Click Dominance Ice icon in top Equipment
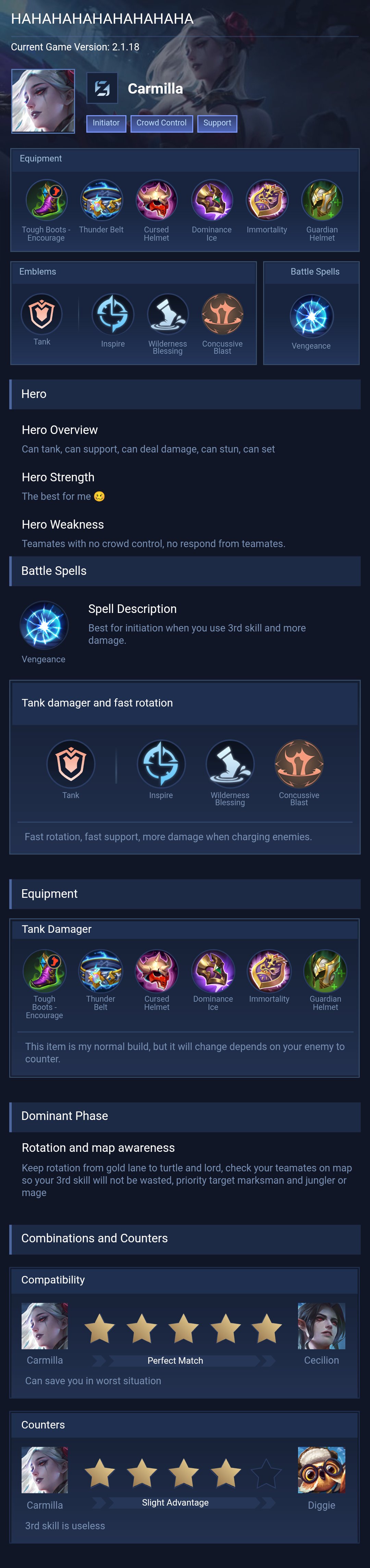 tap(212, 200)
